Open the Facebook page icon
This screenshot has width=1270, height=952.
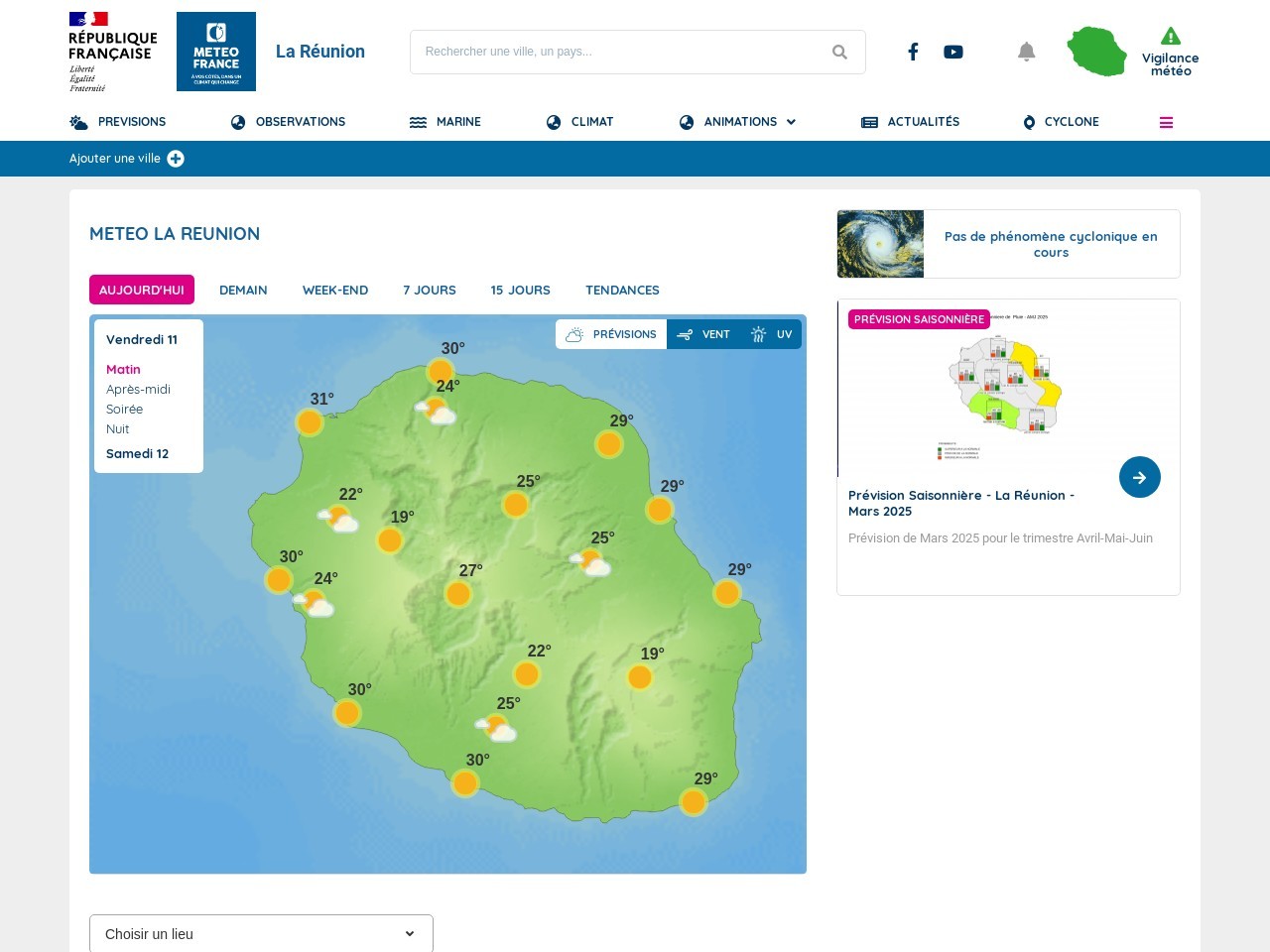tap(913, 52)
